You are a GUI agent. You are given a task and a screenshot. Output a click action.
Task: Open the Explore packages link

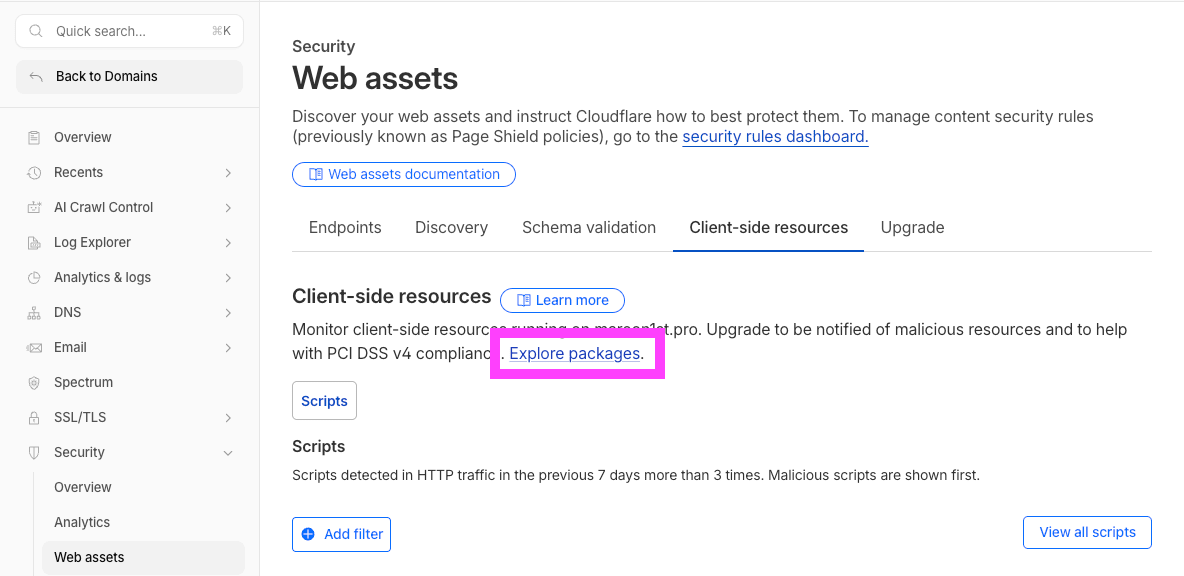pos(574,353)
